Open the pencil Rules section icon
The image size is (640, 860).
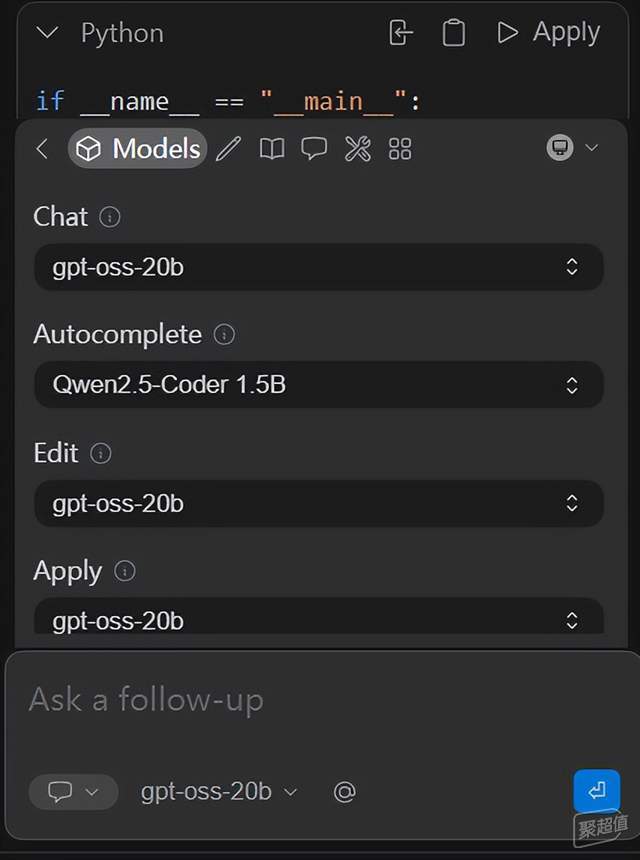point(229,149)
